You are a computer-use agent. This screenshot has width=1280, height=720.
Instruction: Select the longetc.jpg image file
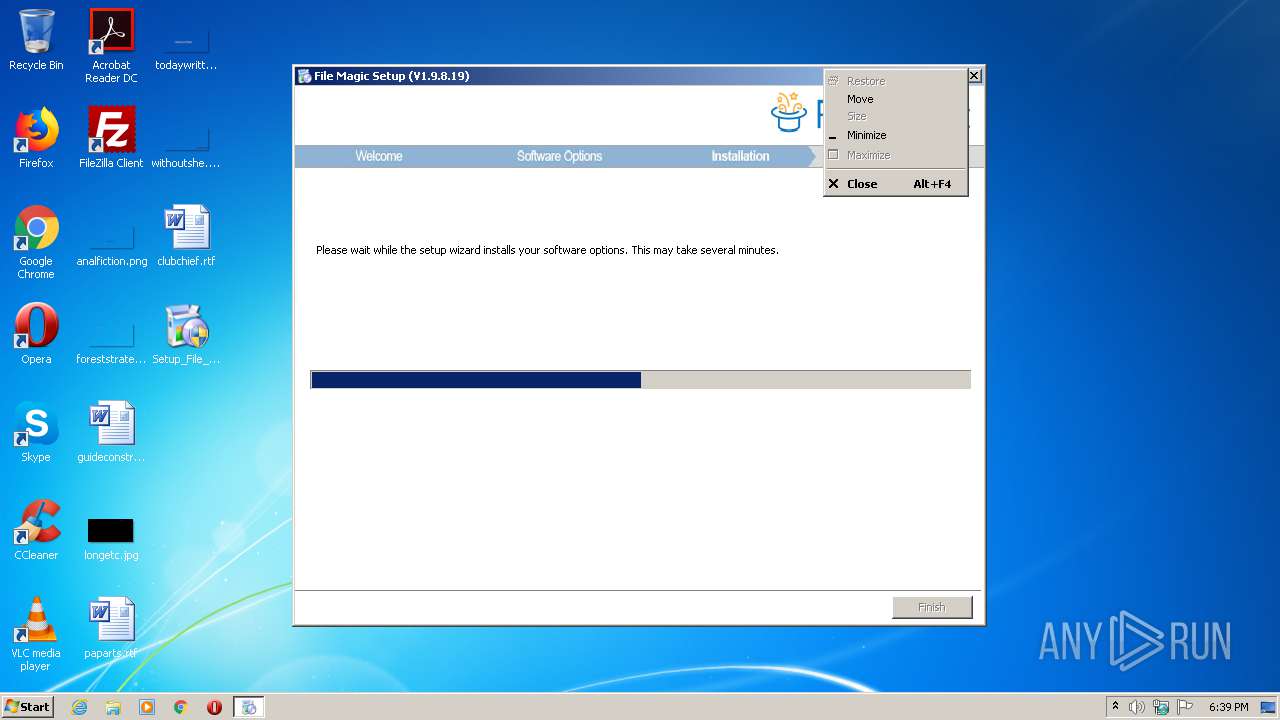(x=111, y=538)
